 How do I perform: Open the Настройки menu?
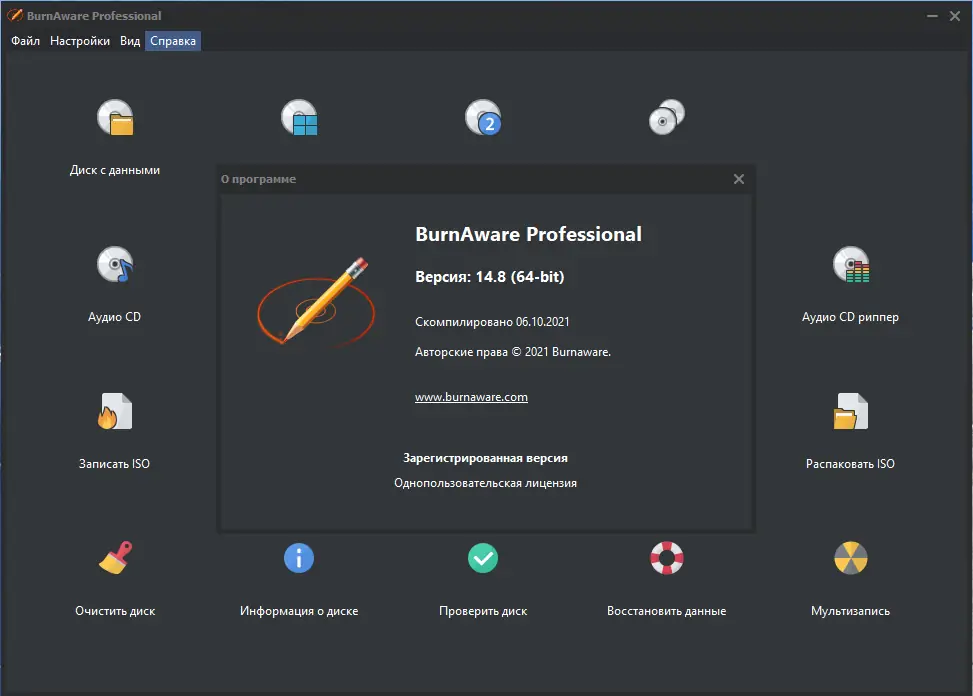(x=79, y=41)
